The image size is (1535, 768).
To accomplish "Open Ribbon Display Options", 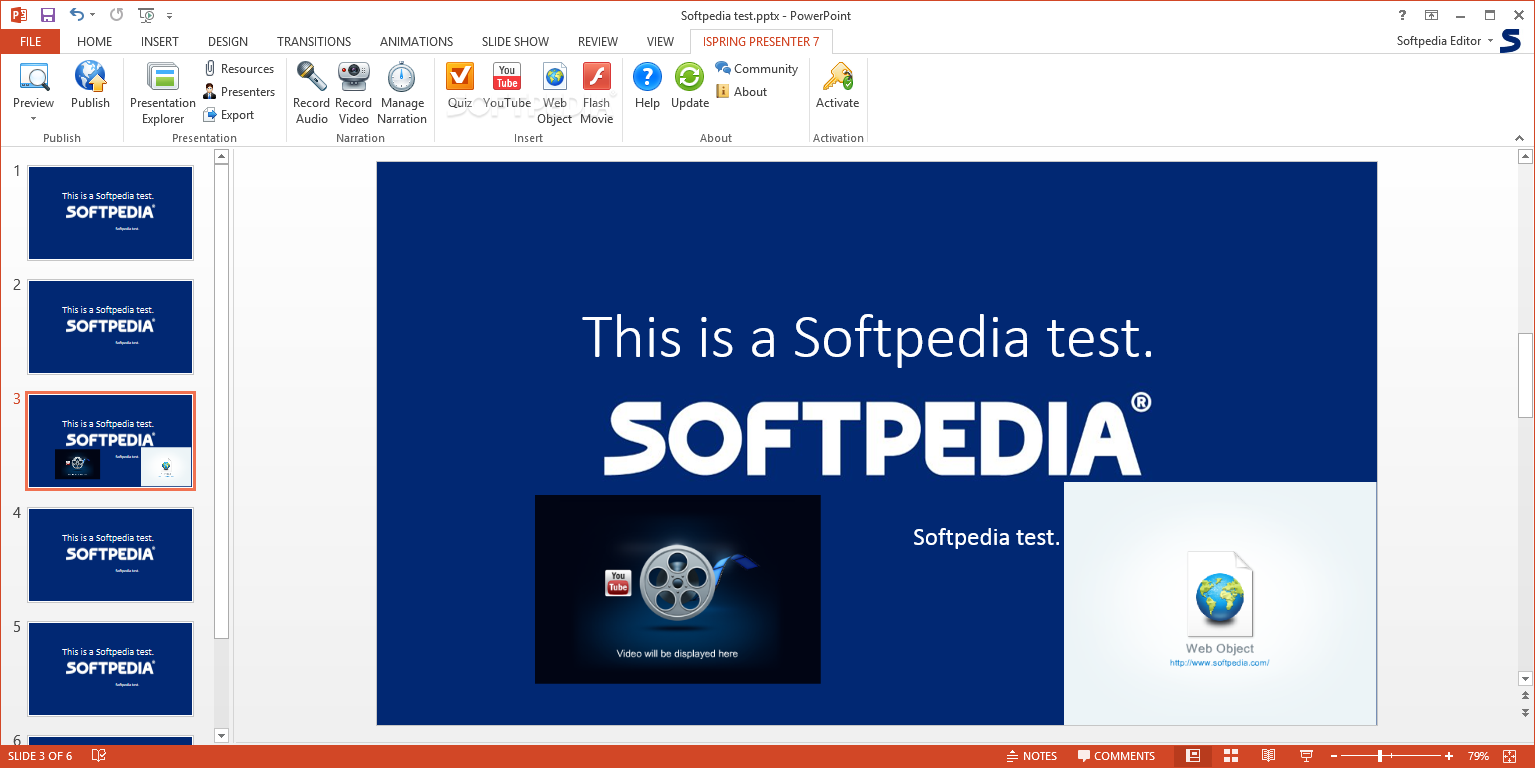I will point(1431,15).
